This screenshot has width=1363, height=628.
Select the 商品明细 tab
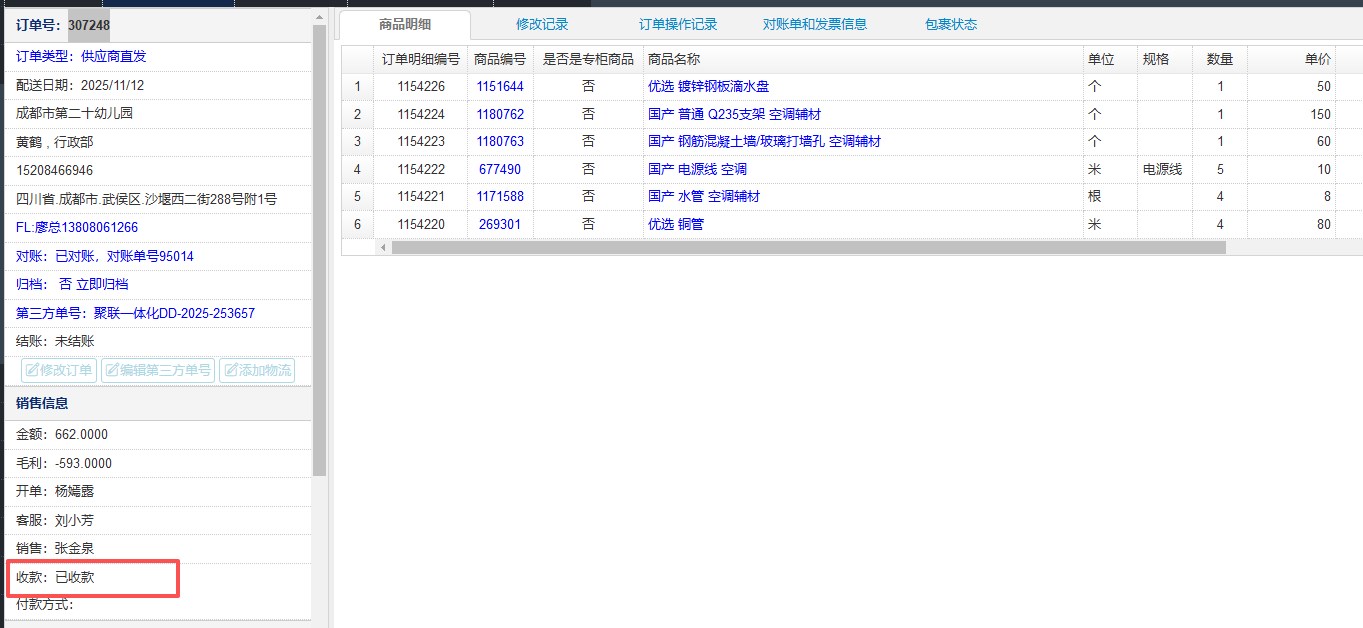(405, 25)
